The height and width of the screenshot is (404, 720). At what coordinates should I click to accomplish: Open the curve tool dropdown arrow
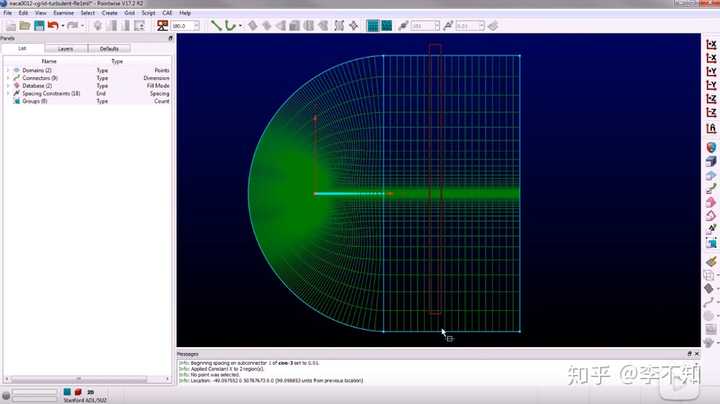click(x=240, y=26)
